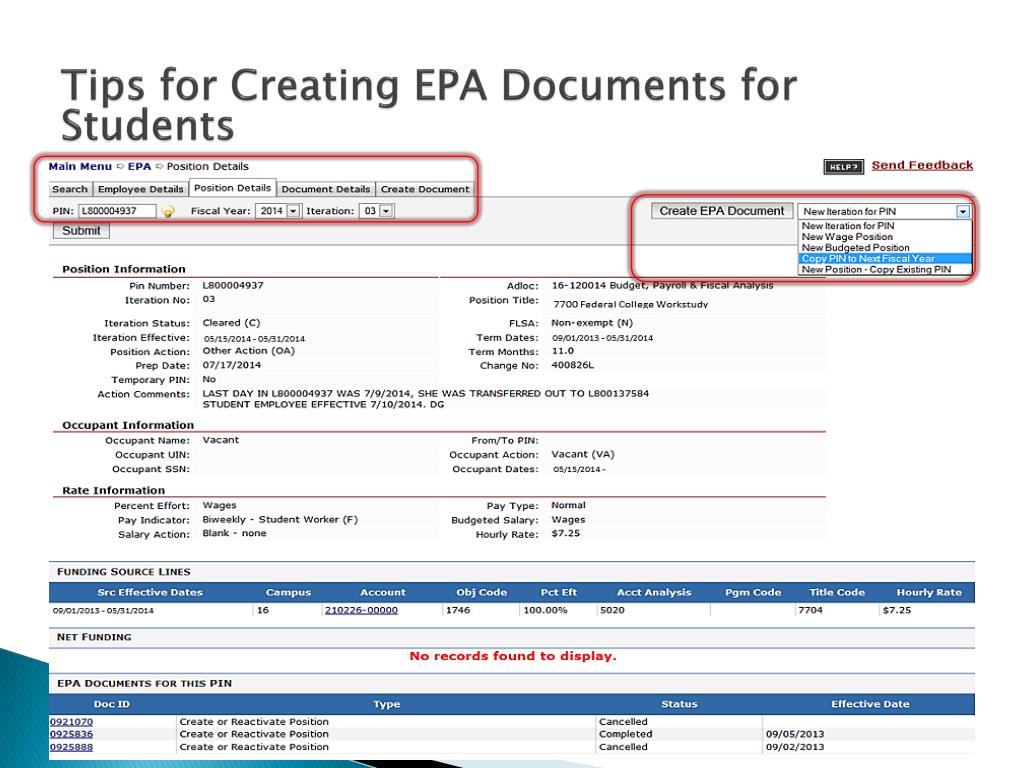
Task: Click the Create EPA Document button
Action: [x=721, y=210]
